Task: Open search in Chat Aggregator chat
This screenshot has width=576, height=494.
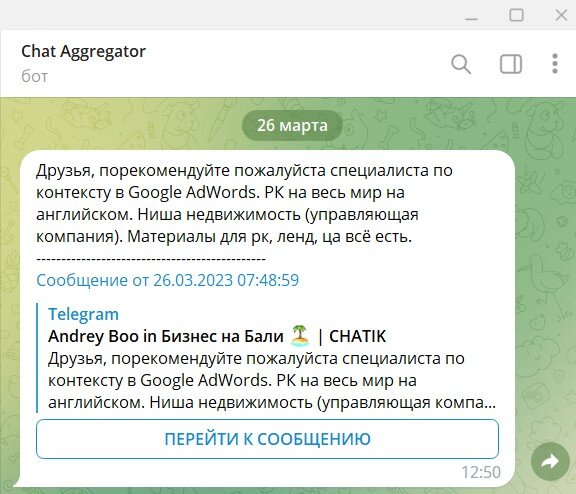Action: [461, 64]
